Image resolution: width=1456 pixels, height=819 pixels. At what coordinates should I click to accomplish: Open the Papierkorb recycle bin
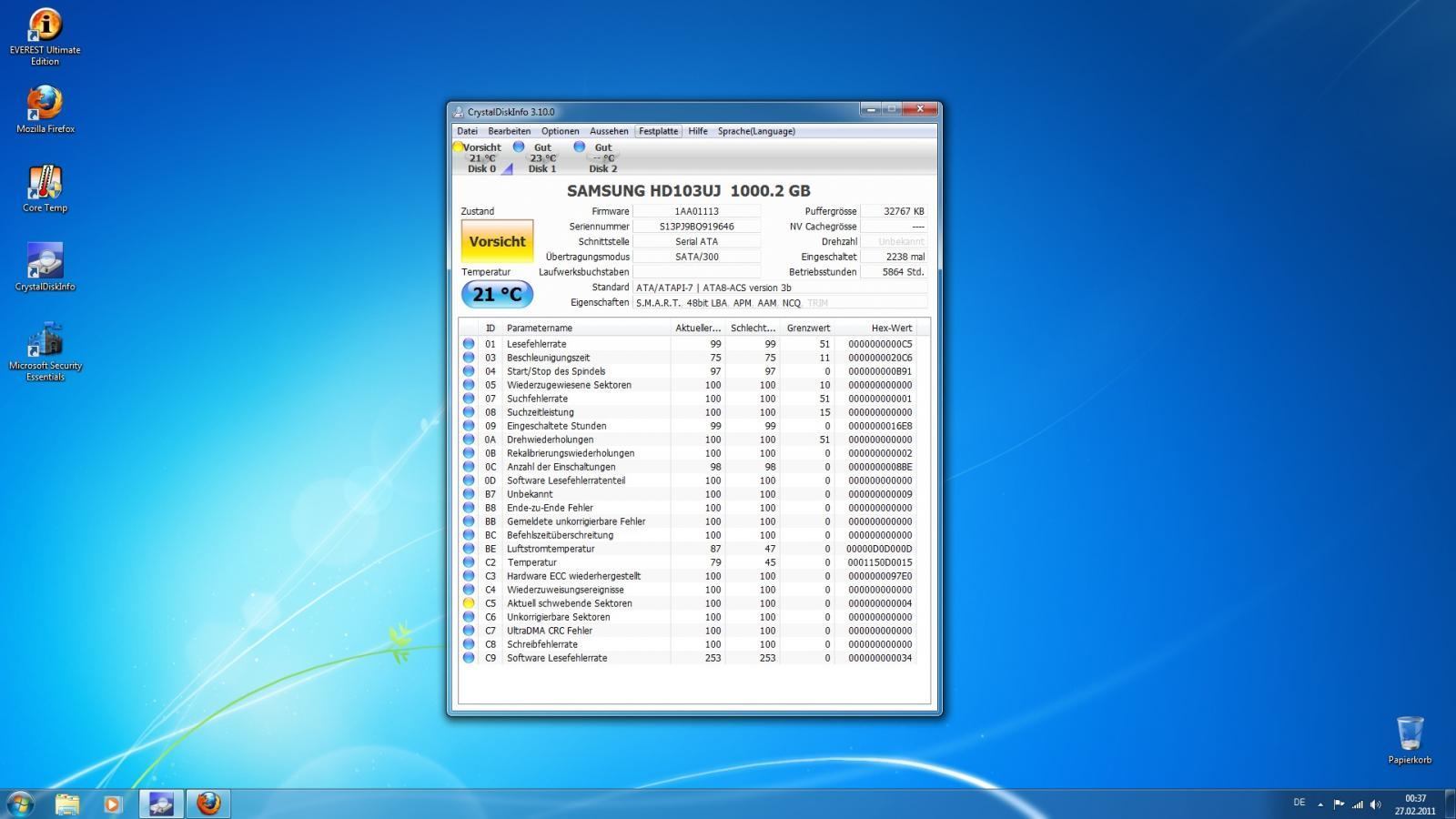click(1410, 740)
